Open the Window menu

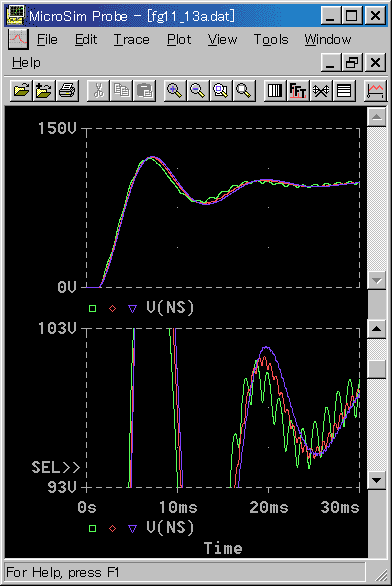328,40
